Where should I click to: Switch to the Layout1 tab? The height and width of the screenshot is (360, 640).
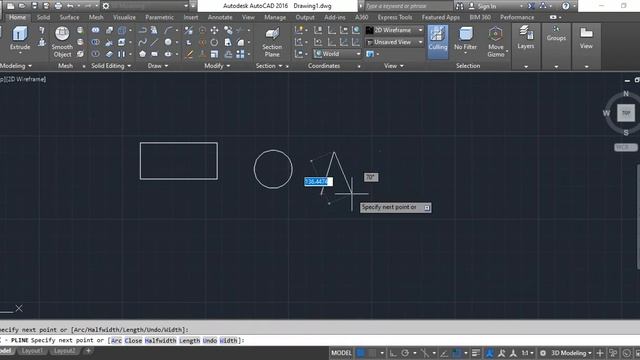tap(32, 351)
